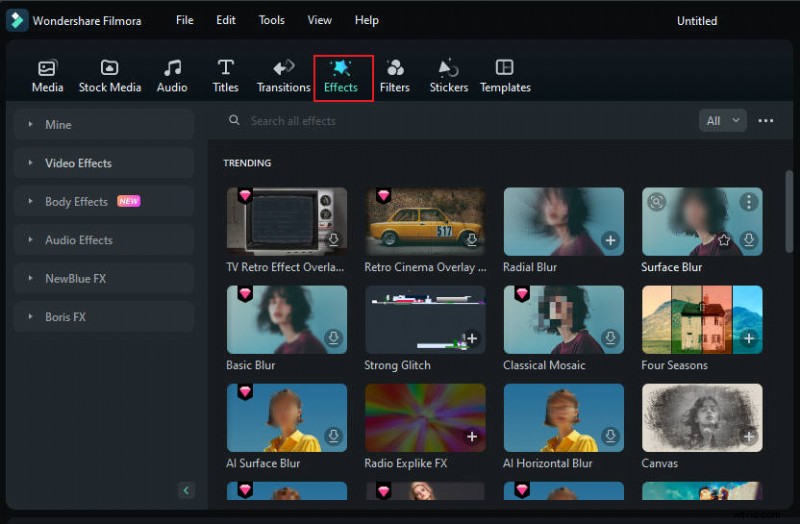
Task: Favorite the Surface Blur effect star
Action: [724, 240]
